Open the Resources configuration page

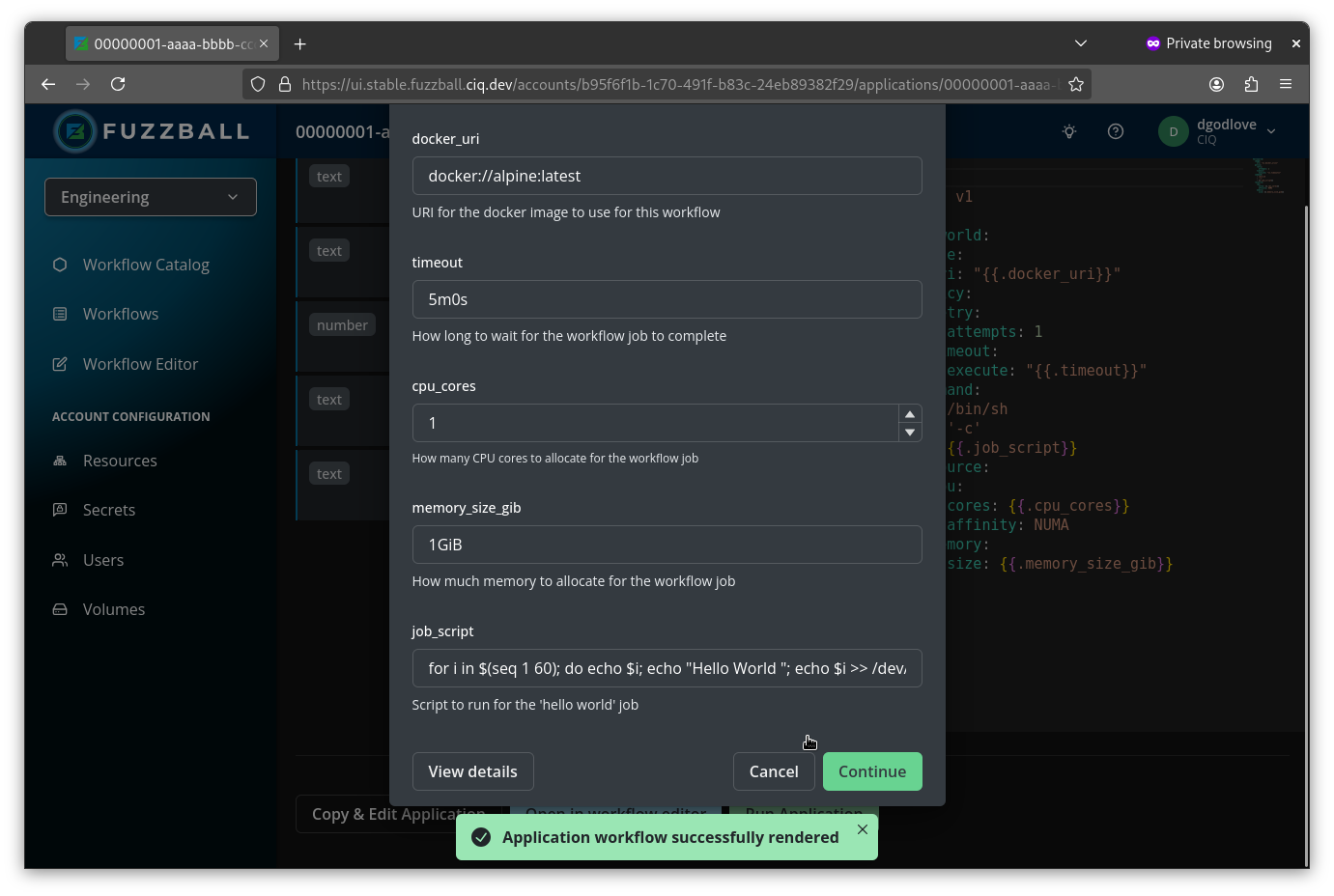(x=120, y=461)
